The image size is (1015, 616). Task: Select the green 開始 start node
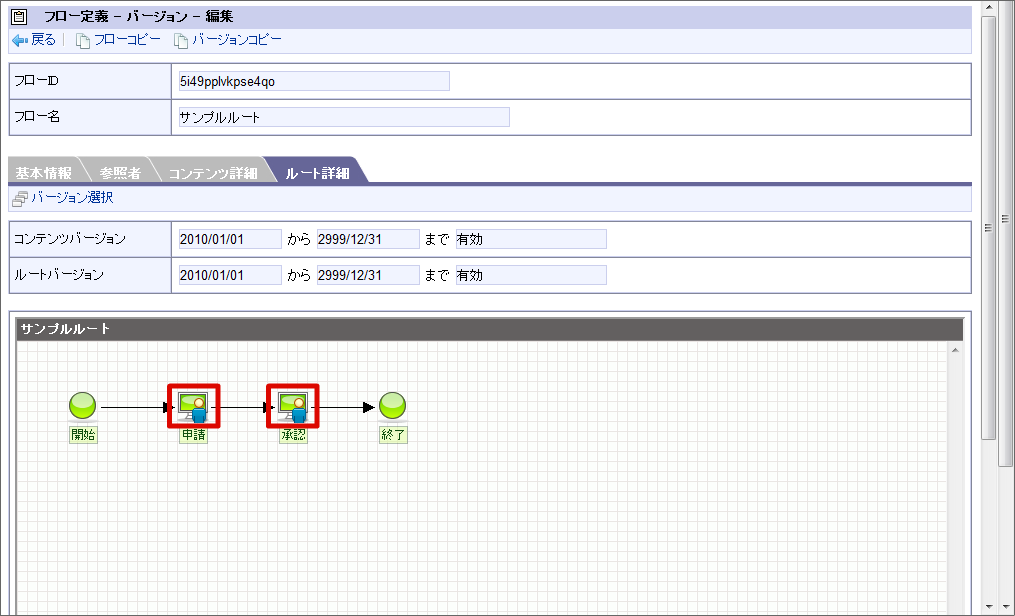click(x=83, y=406)
